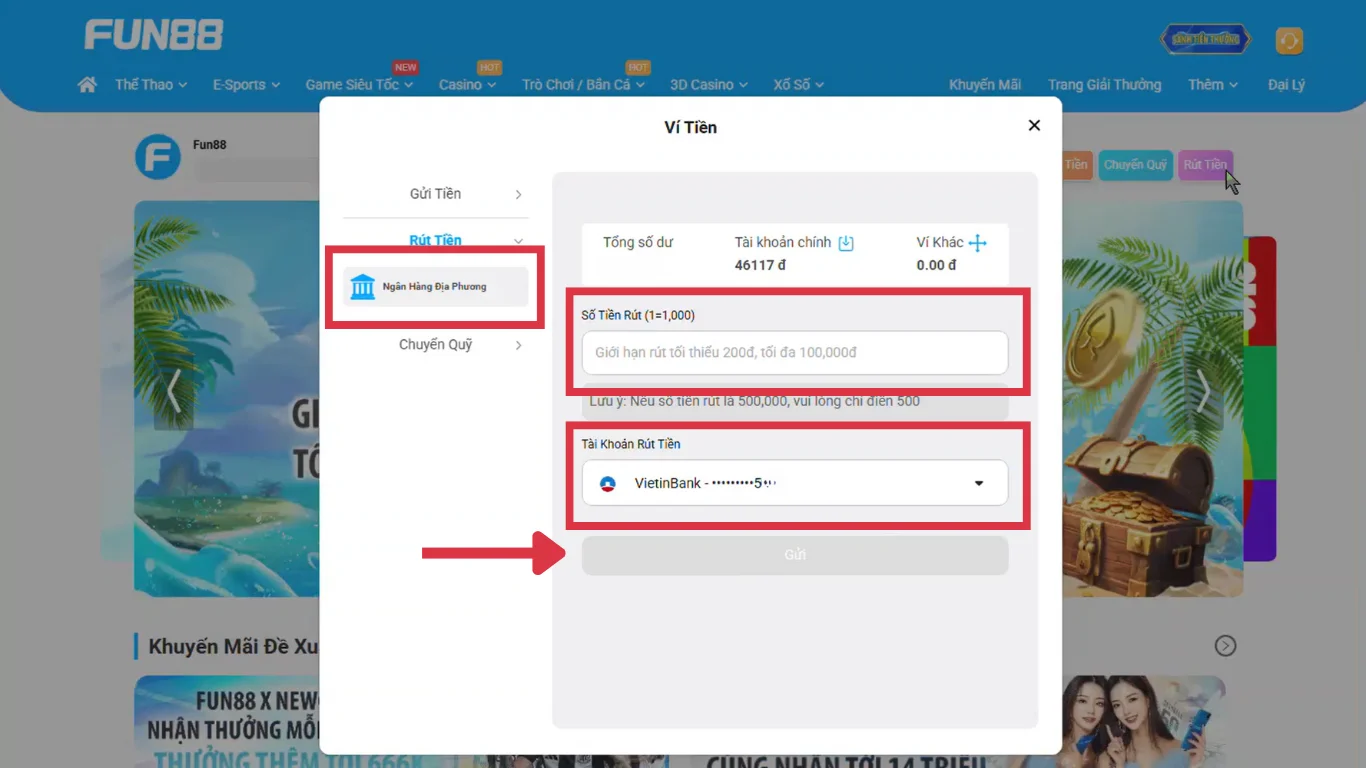
Task: Click the Số Tiền Rút amount field
Action: [795, 353]
